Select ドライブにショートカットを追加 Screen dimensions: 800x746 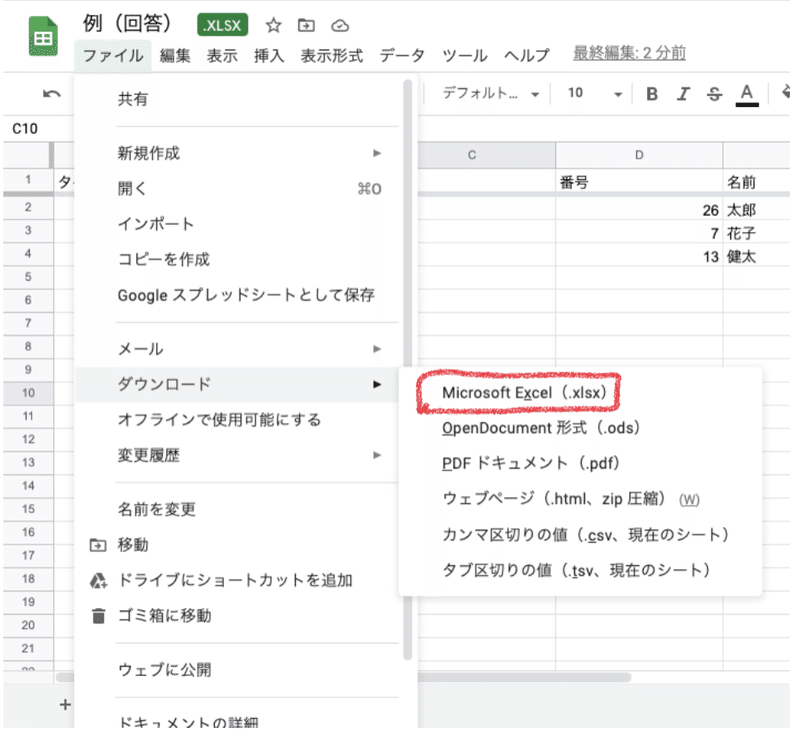click(x=237, y=580)
